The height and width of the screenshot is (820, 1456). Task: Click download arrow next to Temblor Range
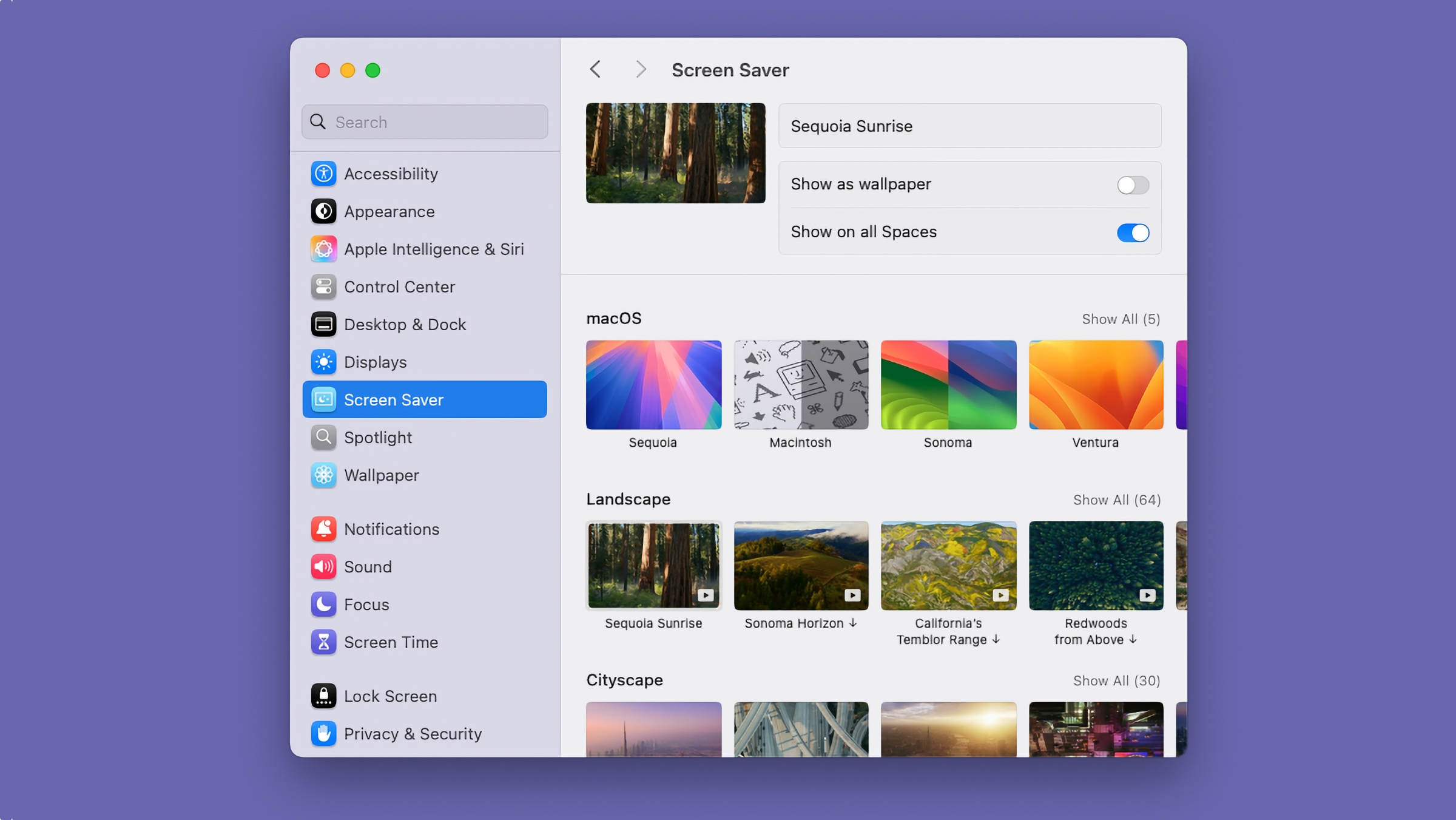pyautogui.click(x=996, y=639)
